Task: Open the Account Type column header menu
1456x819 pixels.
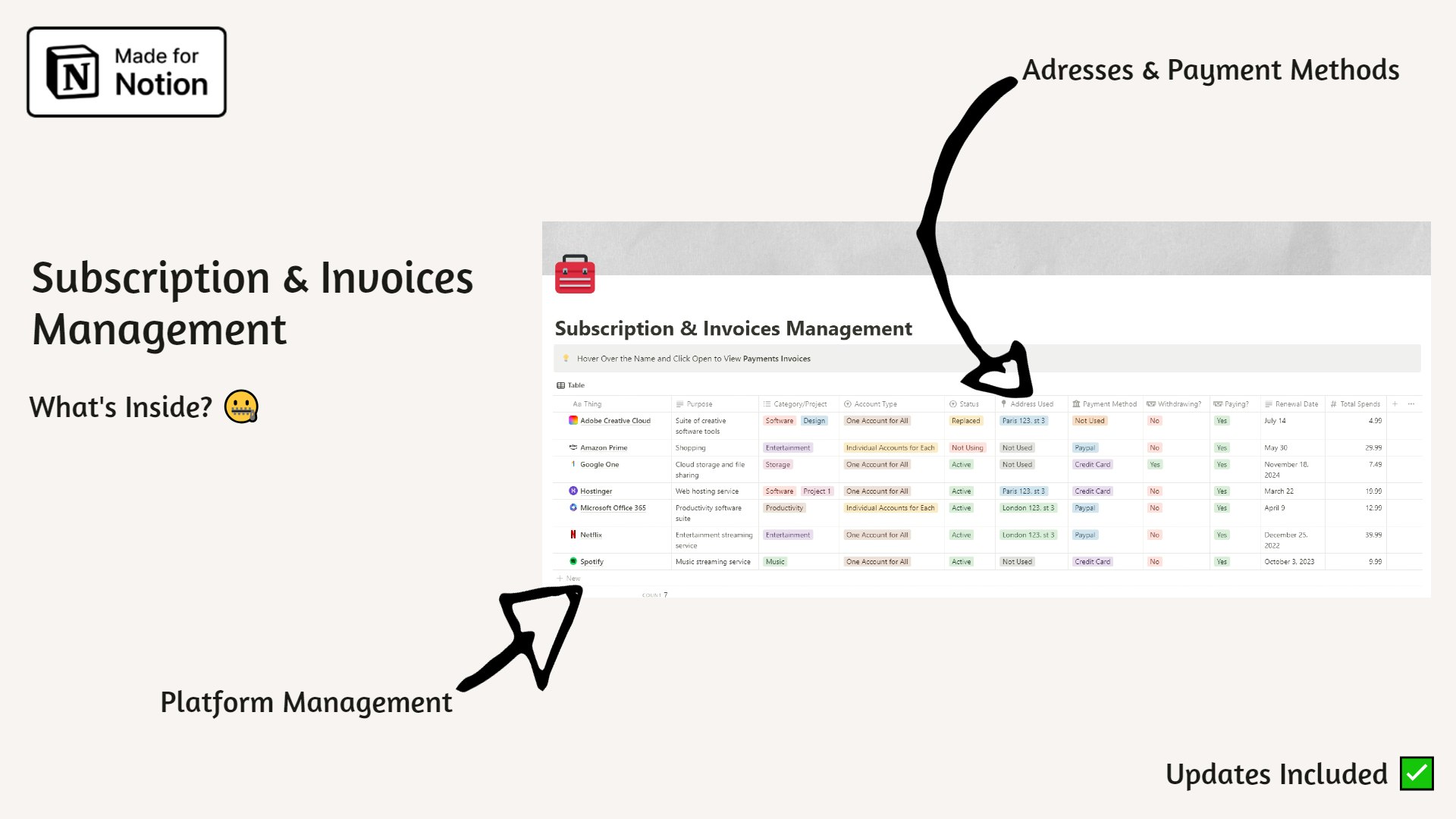Action: coord(871,404)
